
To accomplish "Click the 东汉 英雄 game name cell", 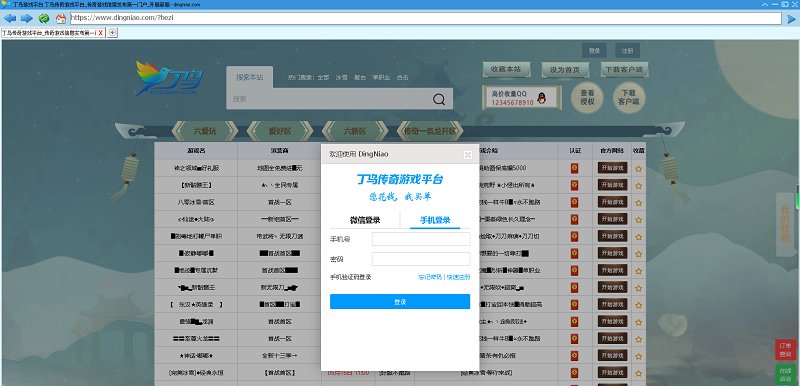I will pyautogui.click(x=196, y=304).
